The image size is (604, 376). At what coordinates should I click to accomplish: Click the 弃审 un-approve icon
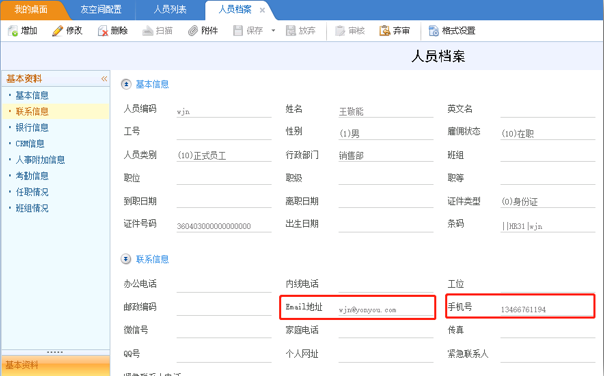(384, 31)
